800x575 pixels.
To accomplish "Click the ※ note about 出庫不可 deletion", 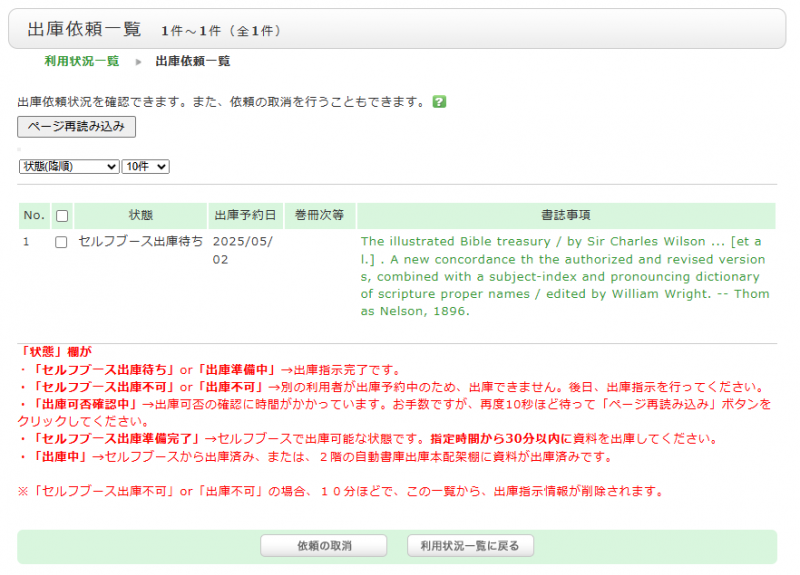I will pos(340,491).
